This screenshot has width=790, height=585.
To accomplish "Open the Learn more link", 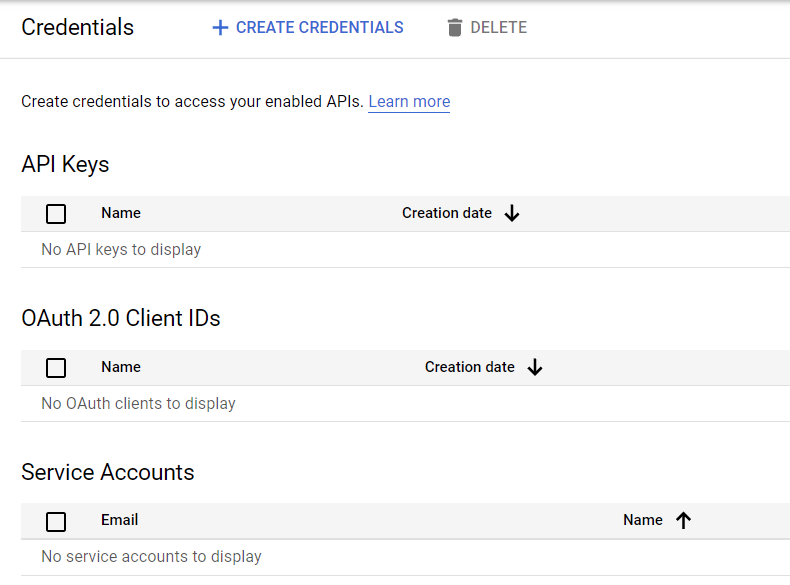I will click(409, 102).
